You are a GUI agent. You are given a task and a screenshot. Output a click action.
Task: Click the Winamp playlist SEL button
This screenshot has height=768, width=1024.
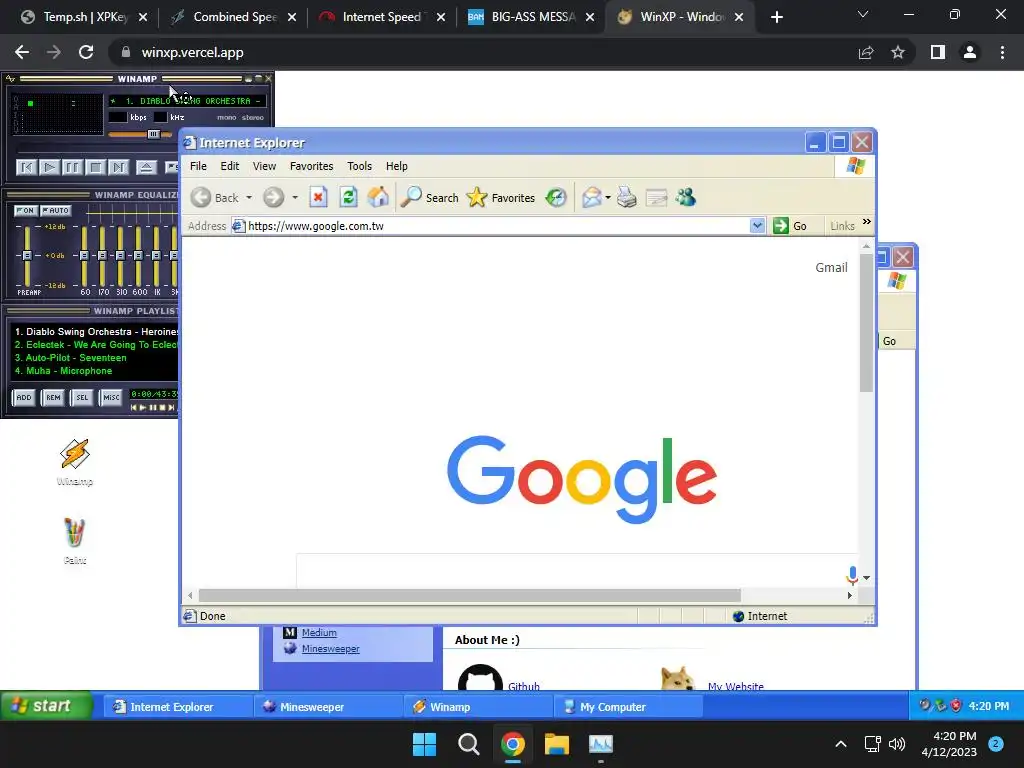pyautogui.click(x=82, y=397)
